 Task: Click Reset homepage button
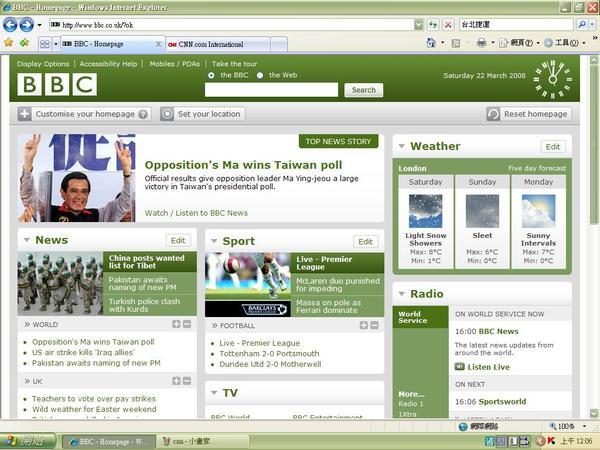coord(529,114)
